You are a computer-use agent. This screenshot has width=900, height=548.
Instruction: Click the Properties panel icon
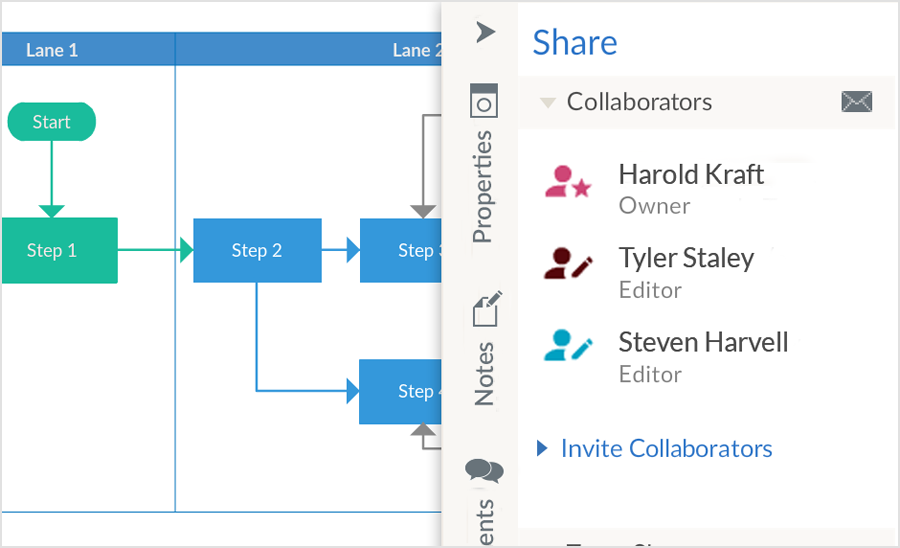484,101
